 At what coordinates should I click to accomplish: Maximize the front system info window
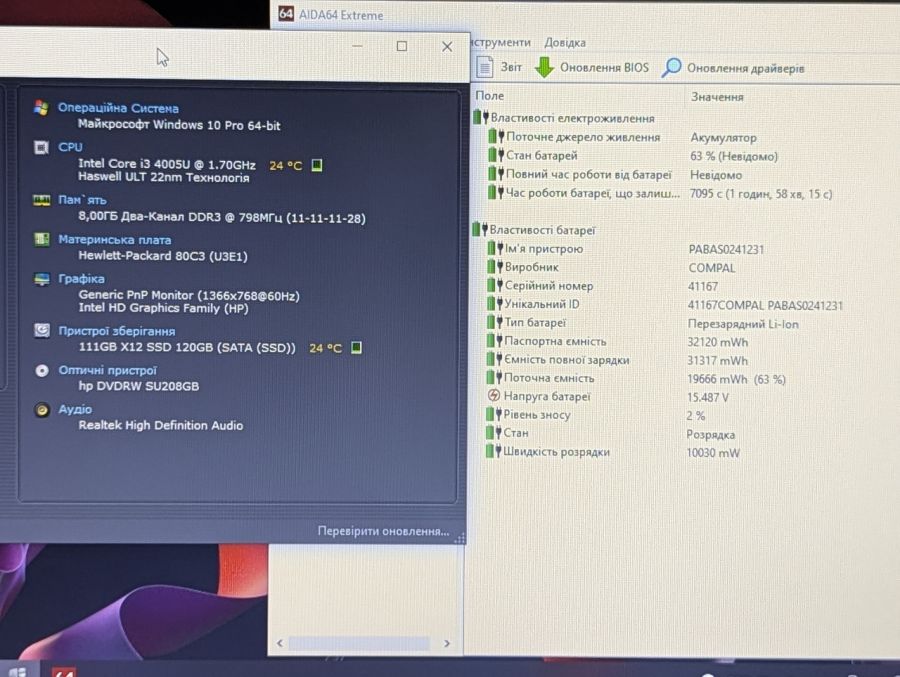click(402, 46)
